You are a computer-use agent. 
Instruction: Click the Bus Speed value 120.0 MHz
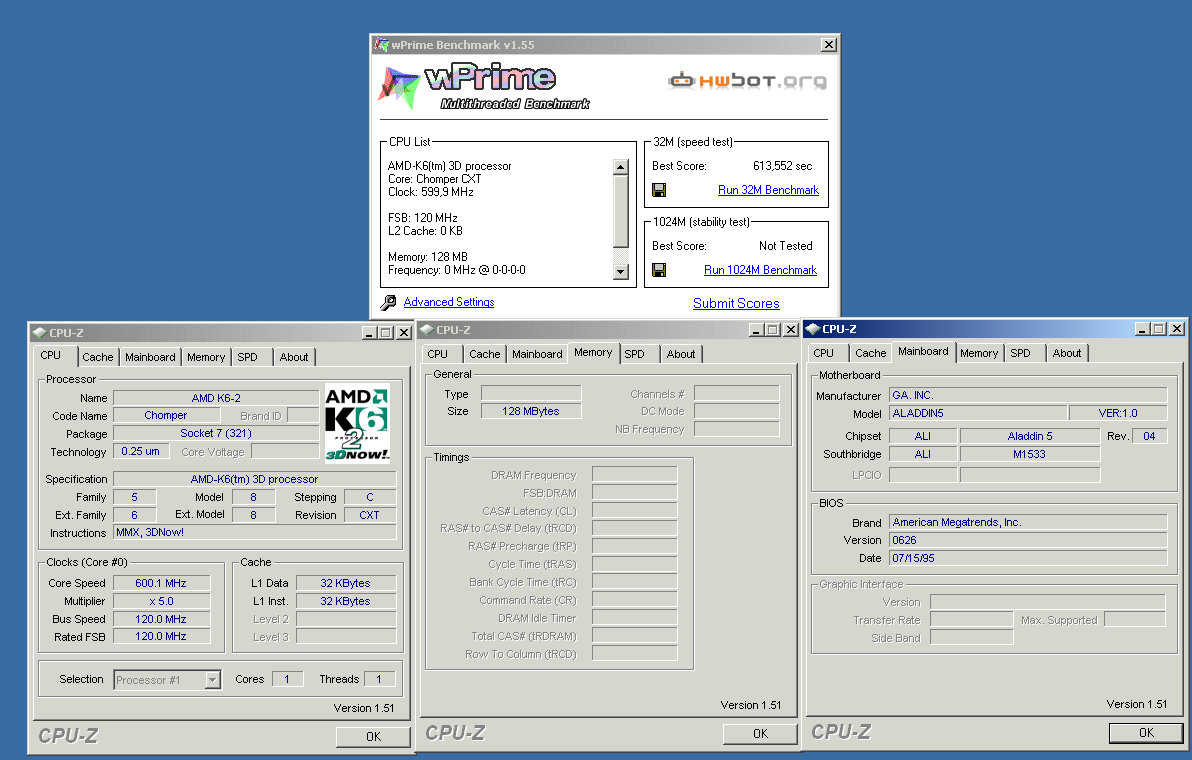tap(161, 619)
